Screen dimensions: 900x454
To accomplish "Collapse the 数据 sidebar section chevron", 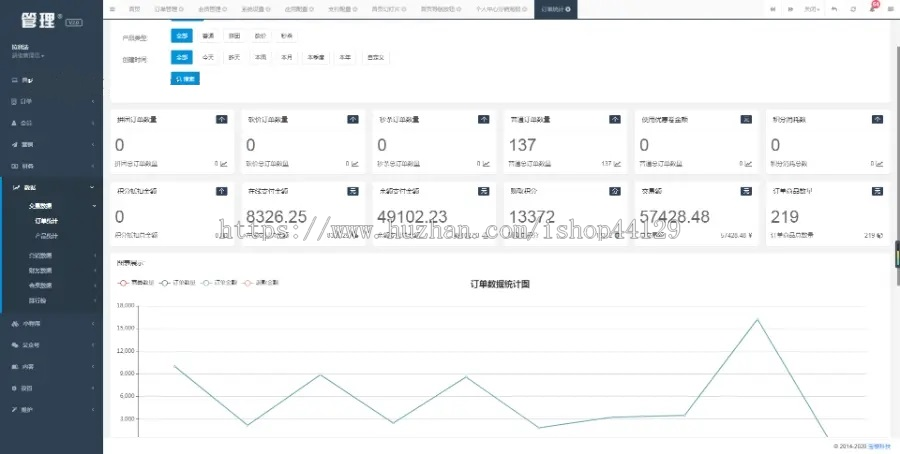I will tap(92, 188).
